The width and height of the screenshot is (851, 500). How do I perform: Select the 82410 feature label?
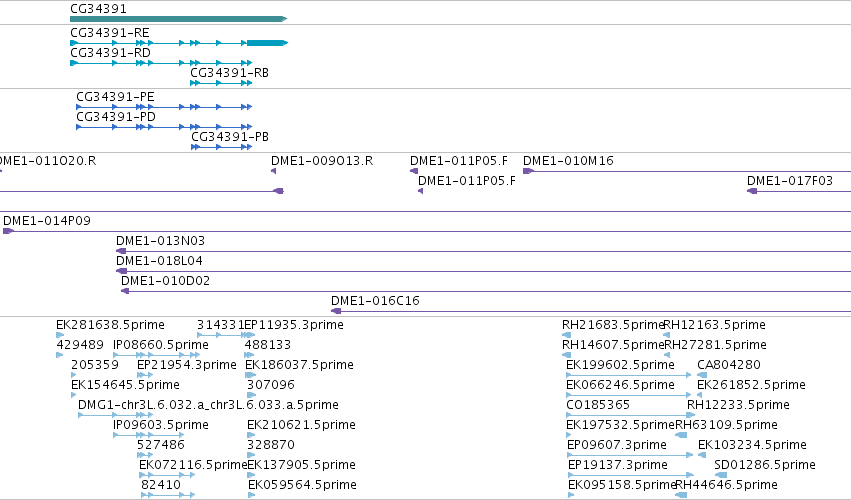161,485
